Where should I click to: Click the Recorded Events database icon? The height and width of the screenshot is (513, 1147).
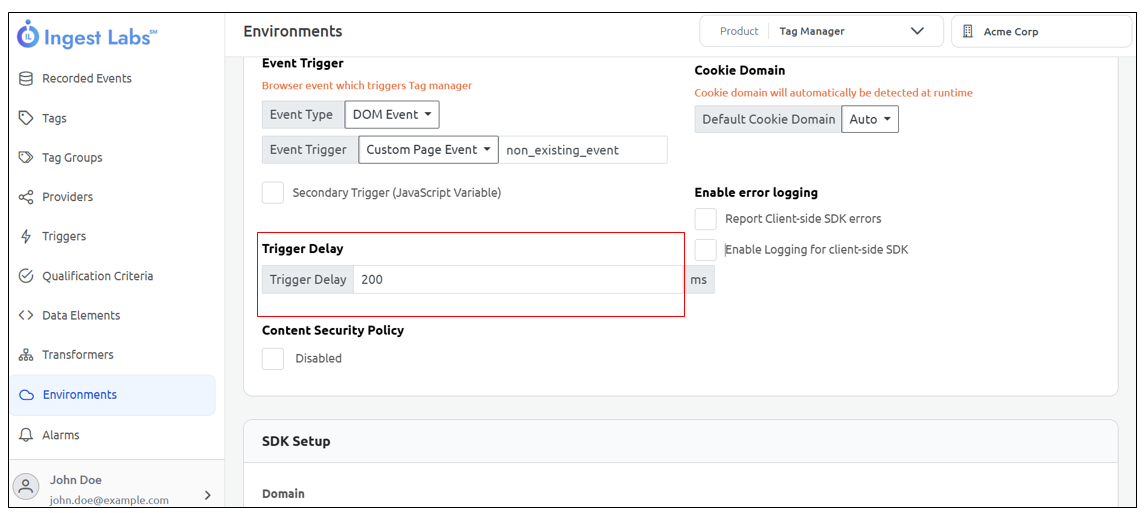pyautogui.click(x=27, y=78)
